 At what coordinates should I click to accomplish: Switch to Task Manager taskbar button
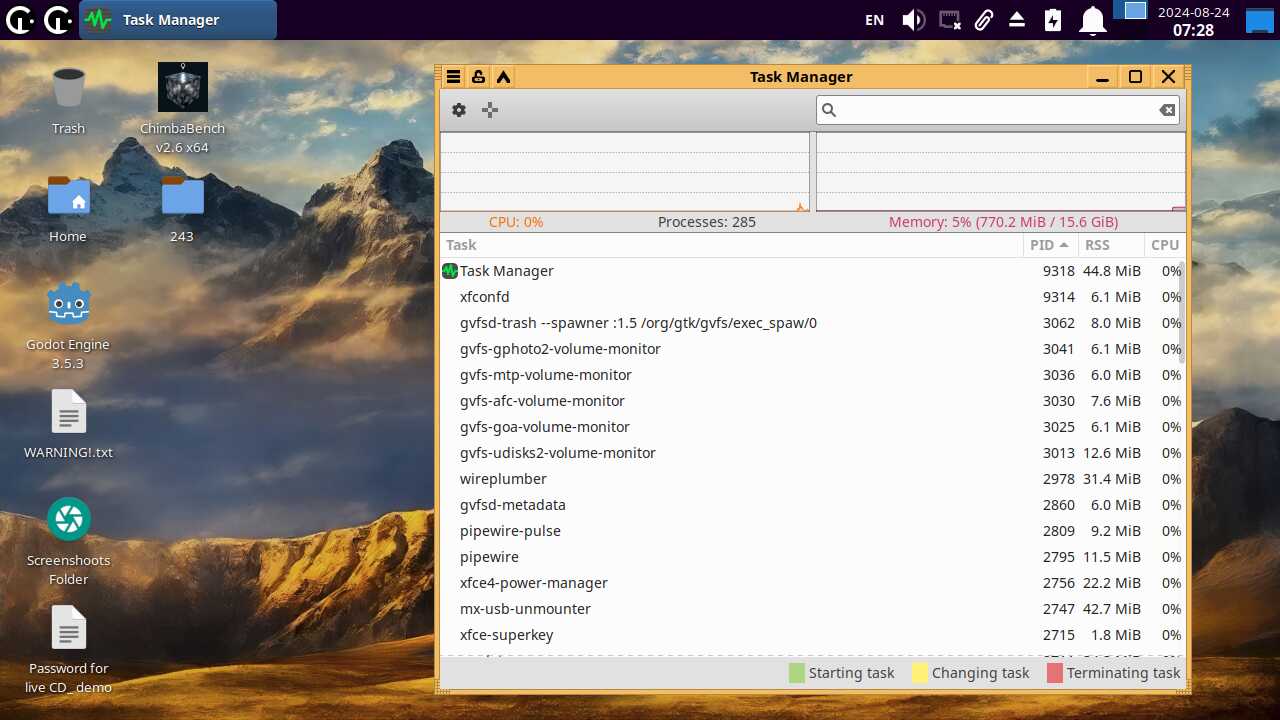[x=178, y=20]
